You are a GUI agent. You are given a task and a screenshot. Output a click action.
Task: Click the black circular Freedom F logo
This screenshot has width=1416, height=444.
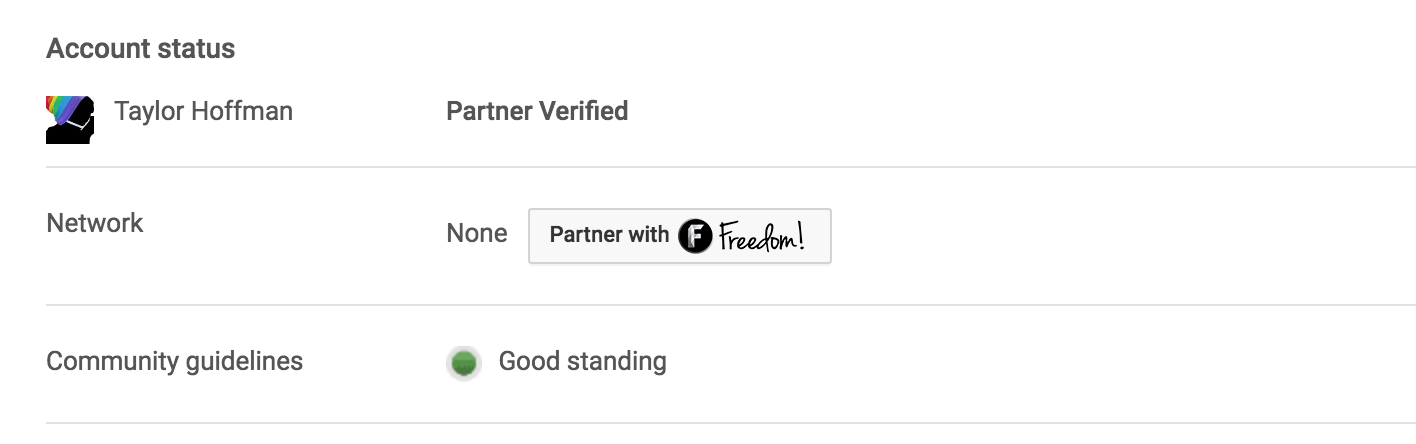695,236
